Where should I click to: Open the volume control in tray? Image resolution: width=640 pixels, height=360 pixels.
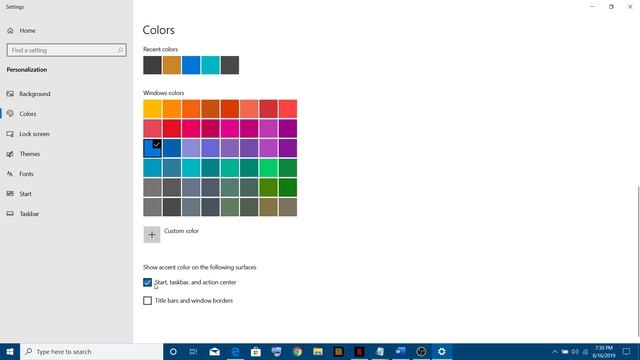(575, 352)
